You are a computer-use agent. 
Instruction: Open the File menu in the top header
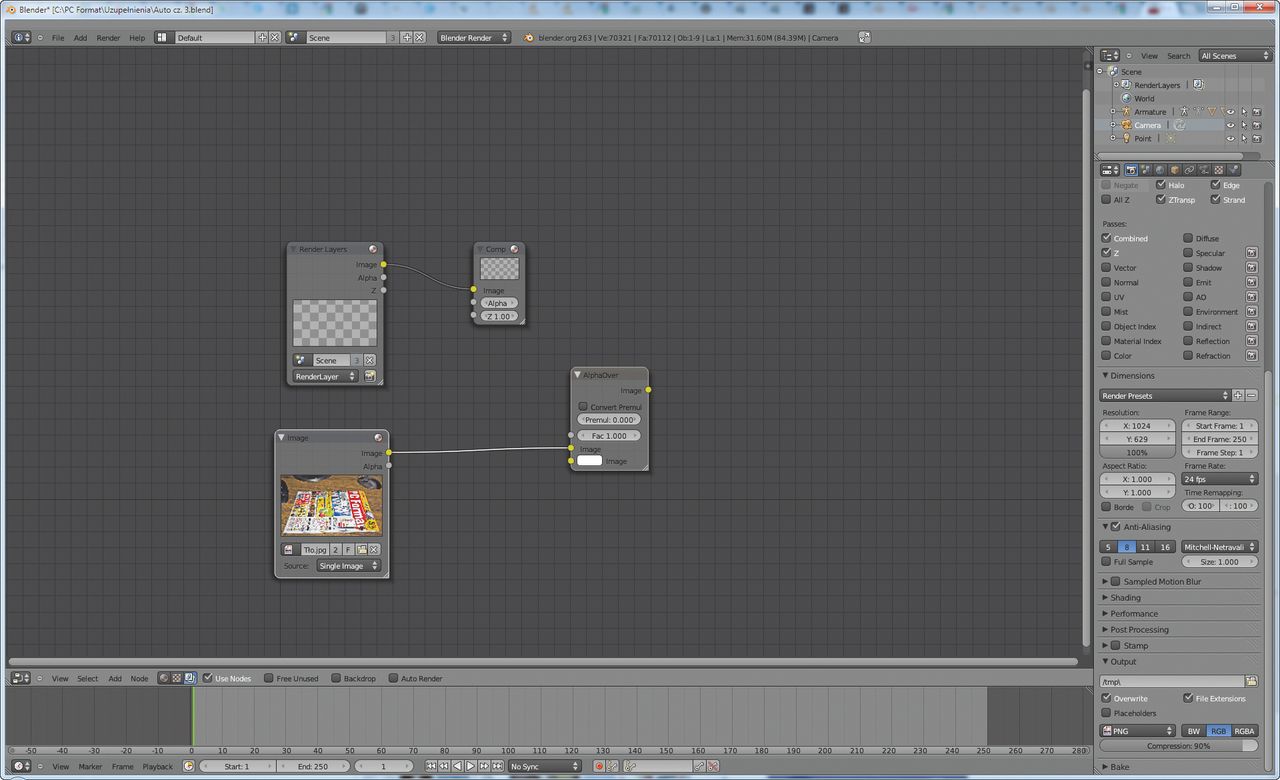58,37
